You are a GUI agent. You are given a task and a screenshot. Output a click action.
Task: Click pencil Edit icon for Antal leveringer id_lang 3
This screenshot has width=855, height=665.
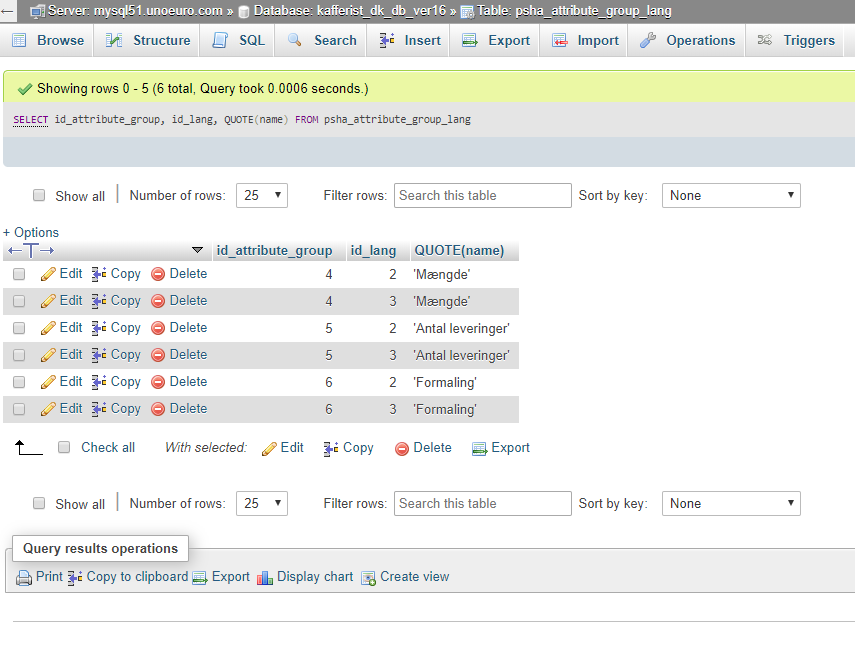pos(48,355)
